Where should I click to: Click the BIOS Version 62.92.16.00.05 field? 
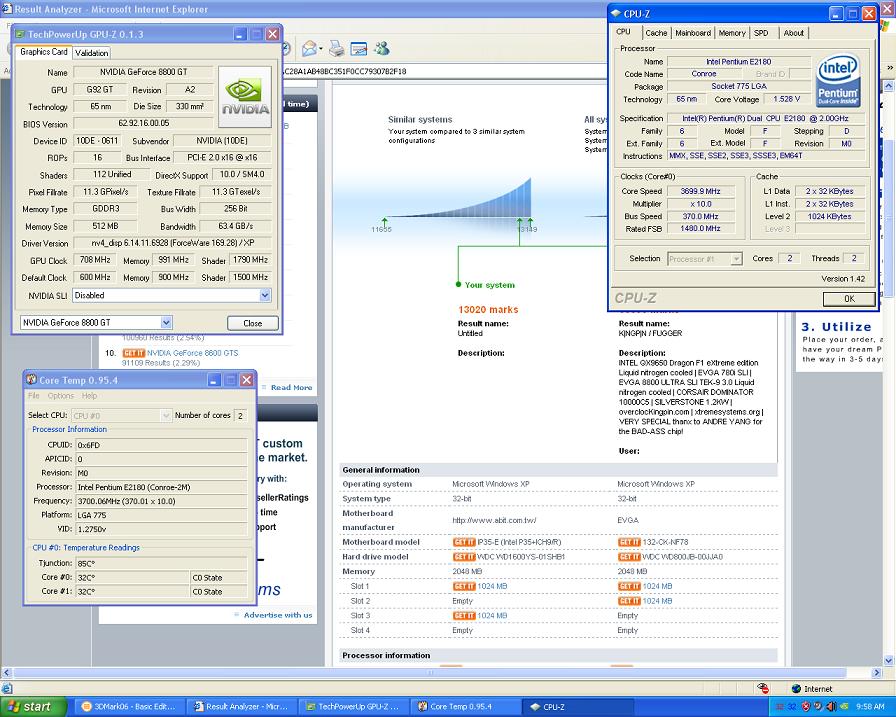pos(143,123)
